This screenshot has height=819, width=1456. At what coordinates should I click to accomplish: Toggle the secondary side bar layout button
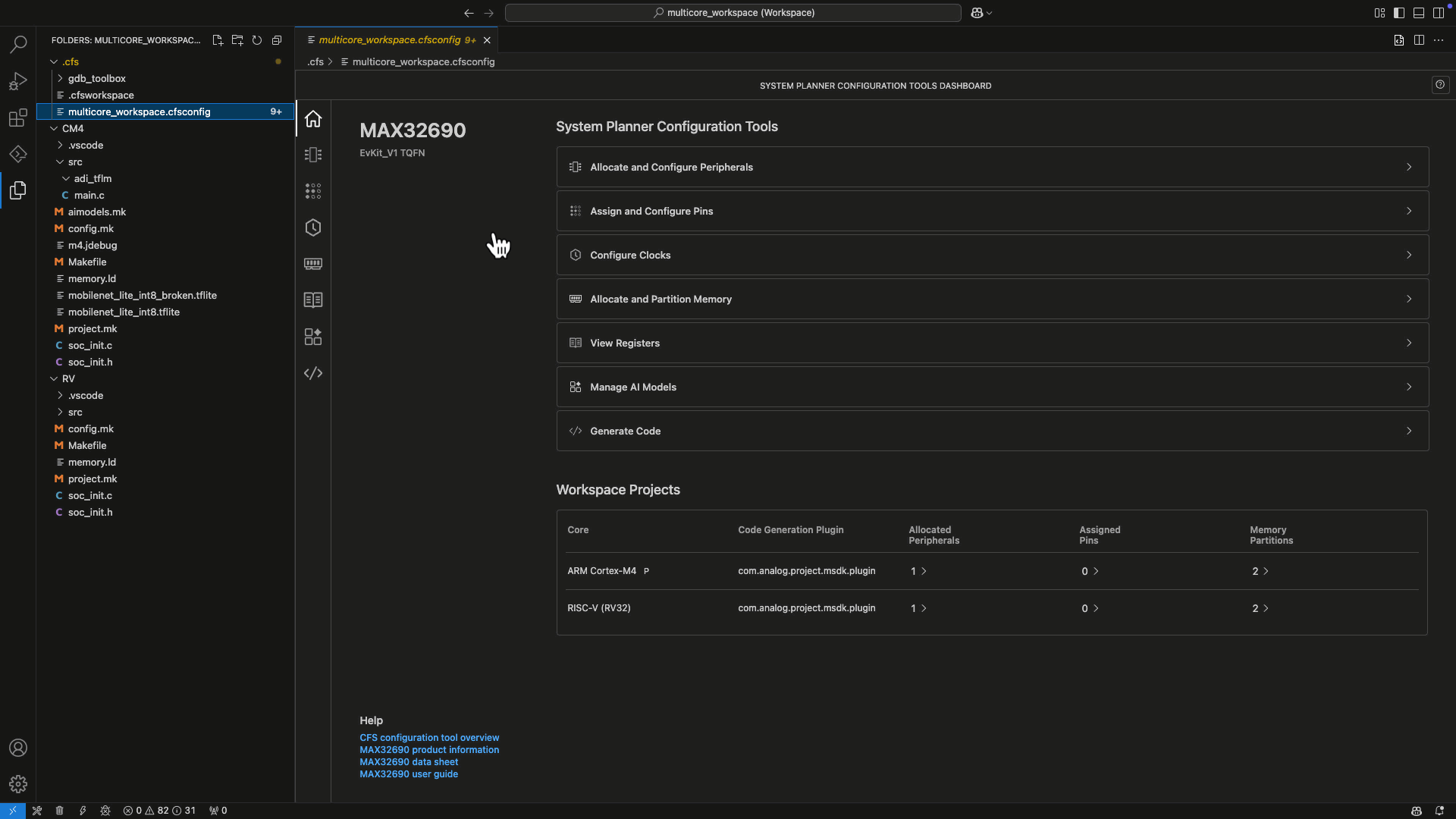[x=1439, y=13]
